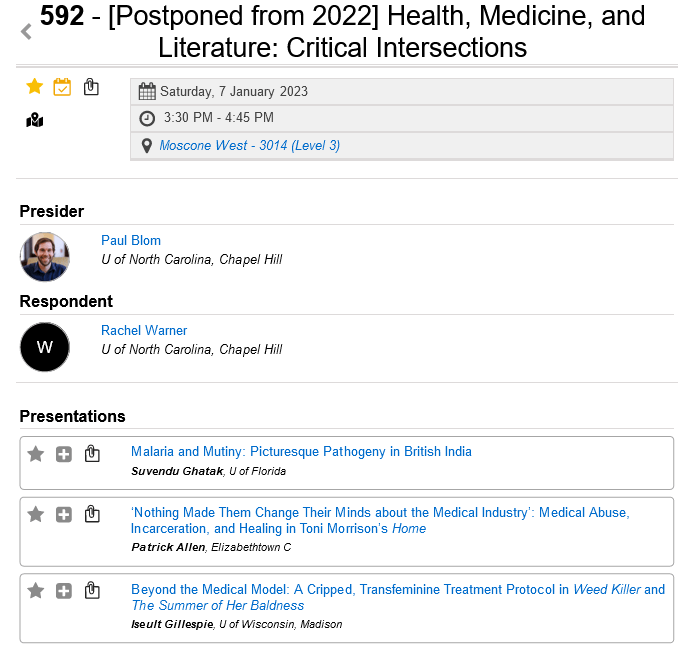
Task: Open Rachel Warner's profile link
Action: click(x=144, y=330)
